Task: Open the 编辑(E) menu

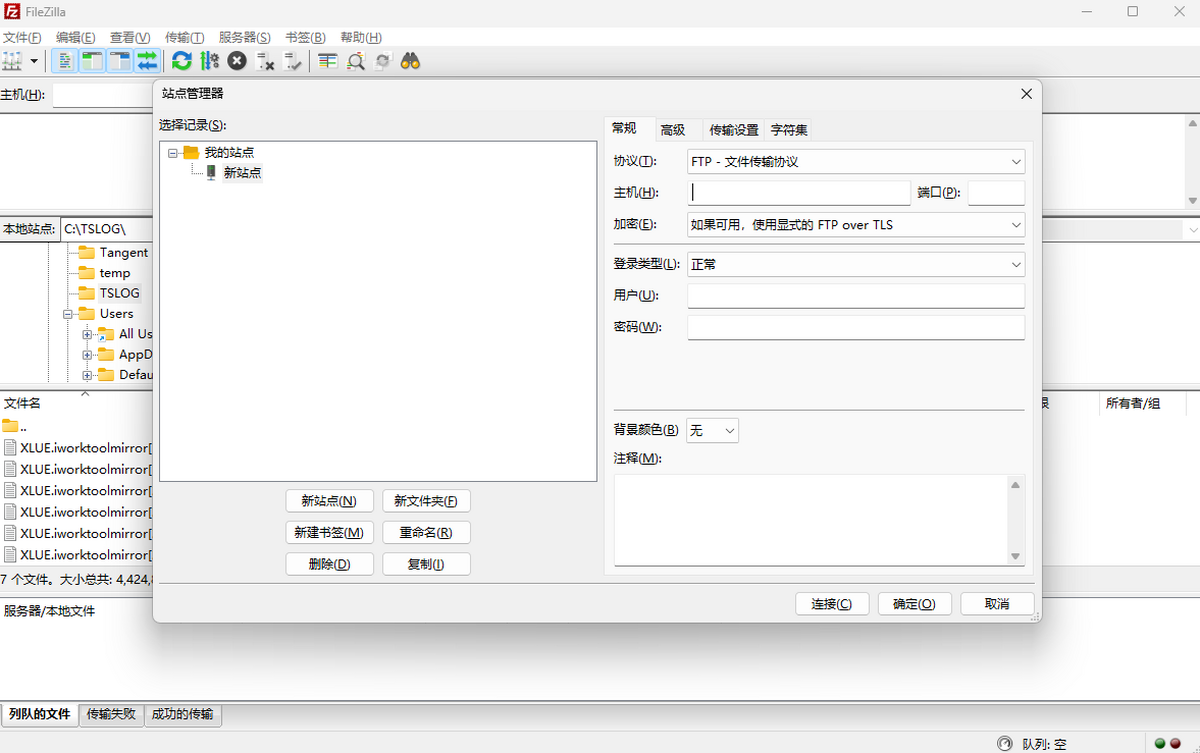Action: click(x=76, y=37)
